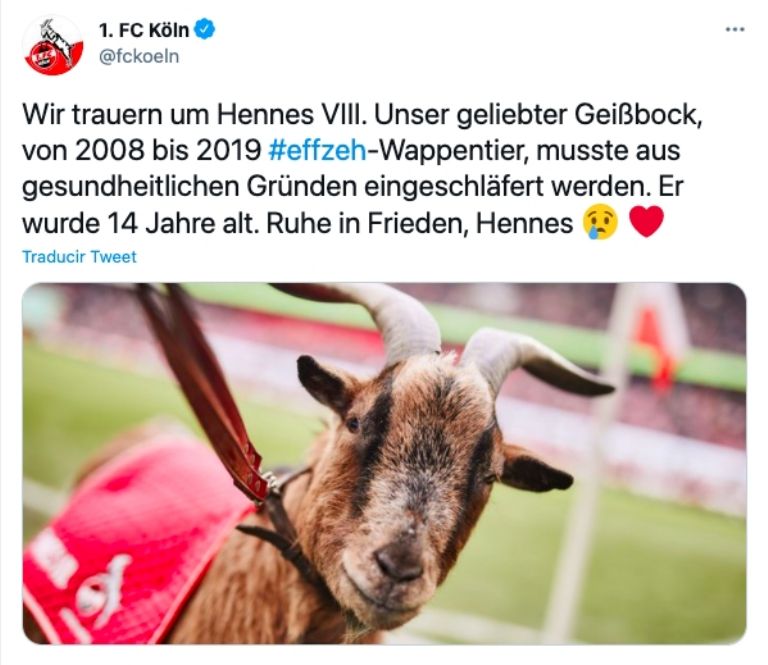Click the goat's nose in the photo
The width and height of the screenshot is (768, 665).
tap(398, 562)
